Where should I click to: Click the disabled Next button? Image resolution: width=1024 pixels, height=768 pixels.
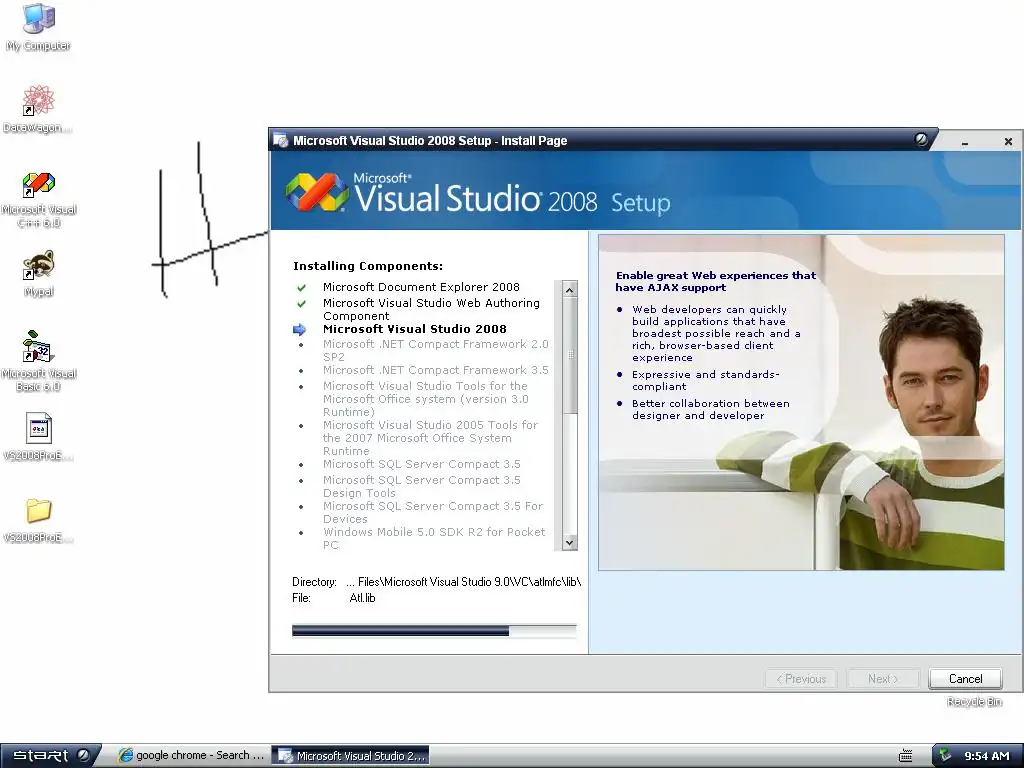coord(883,679)
